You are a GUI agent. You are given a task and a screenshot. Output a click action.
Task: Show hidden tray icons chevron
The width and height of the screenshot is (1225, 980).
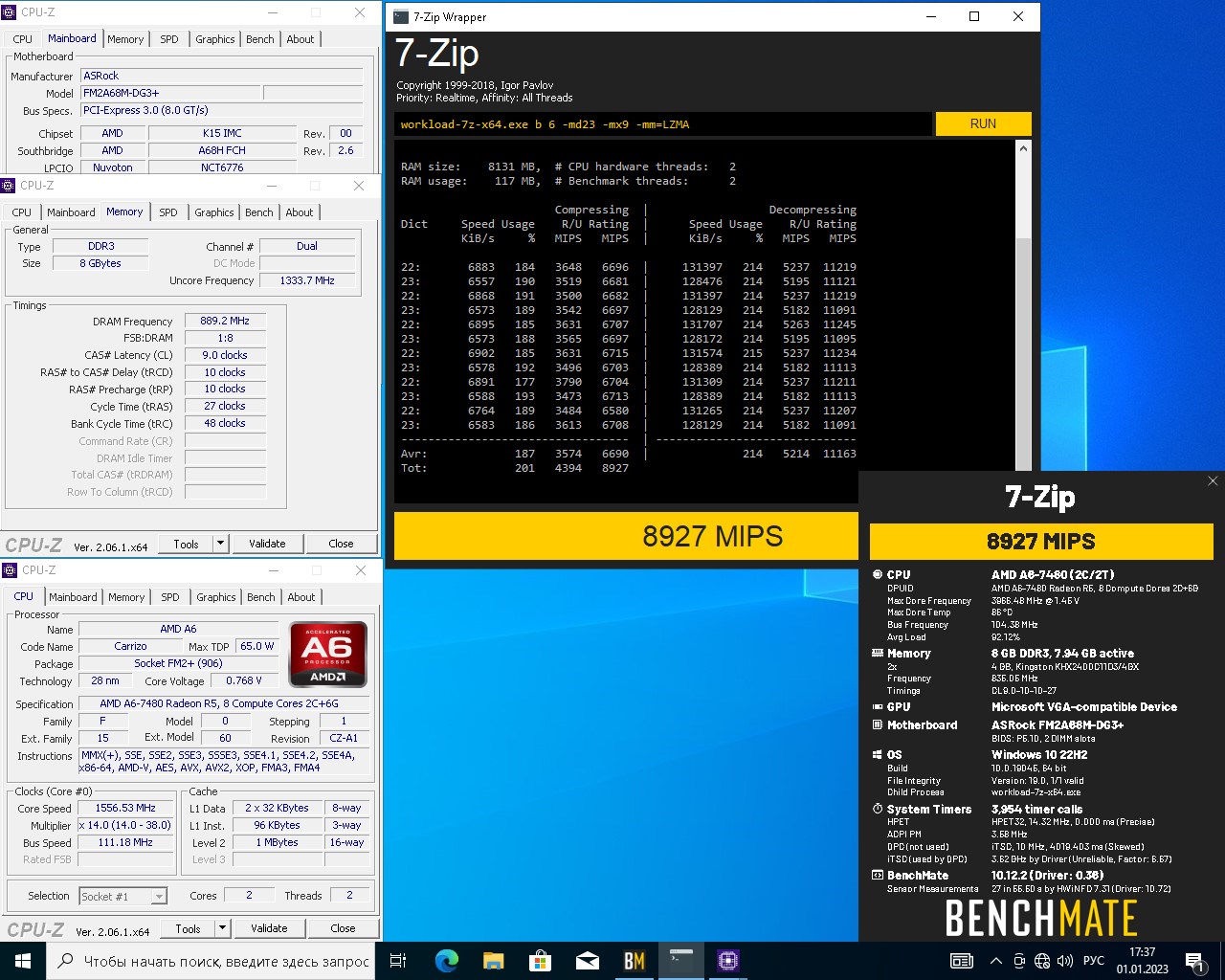pos(996,961)
